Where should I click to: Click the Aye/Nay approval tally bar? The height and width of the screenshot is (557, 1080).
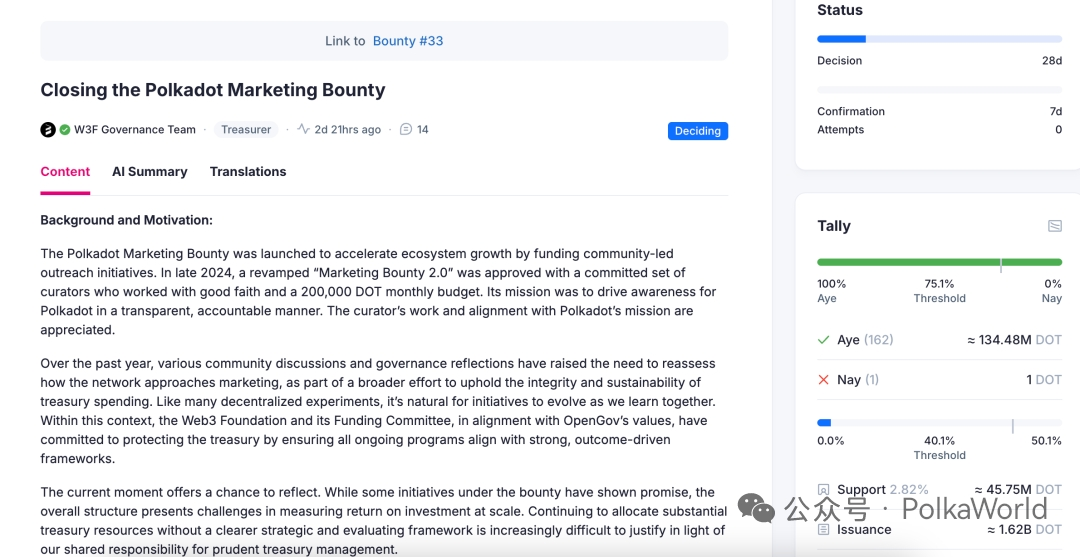(x=939, y=263)
